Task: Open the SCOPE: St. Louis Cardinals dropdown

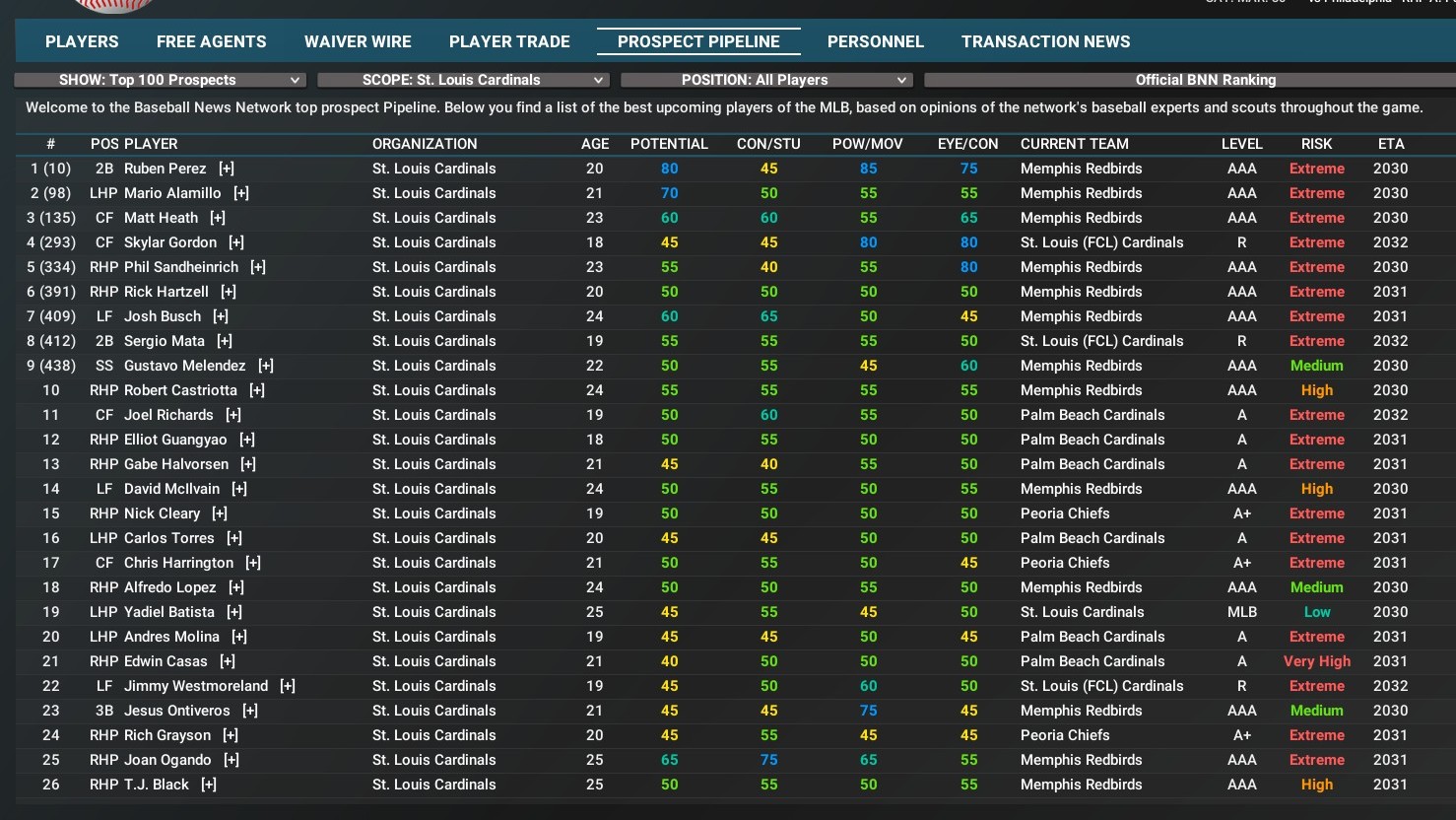Action: pos(463,80)
